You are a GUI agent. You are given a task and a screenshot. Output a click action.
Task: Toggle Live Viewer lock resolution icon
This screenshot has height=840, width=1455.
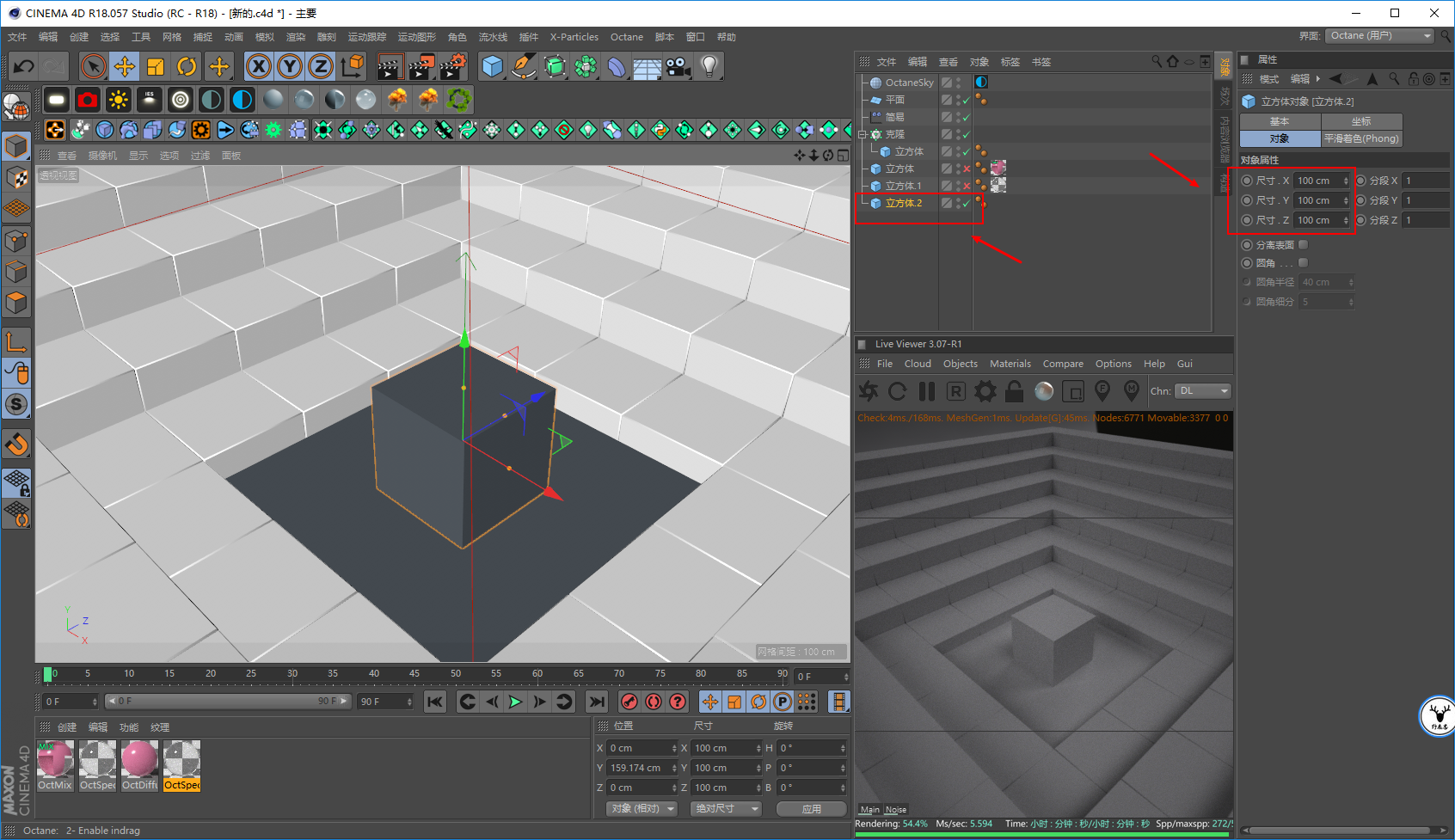[1015, 392]
